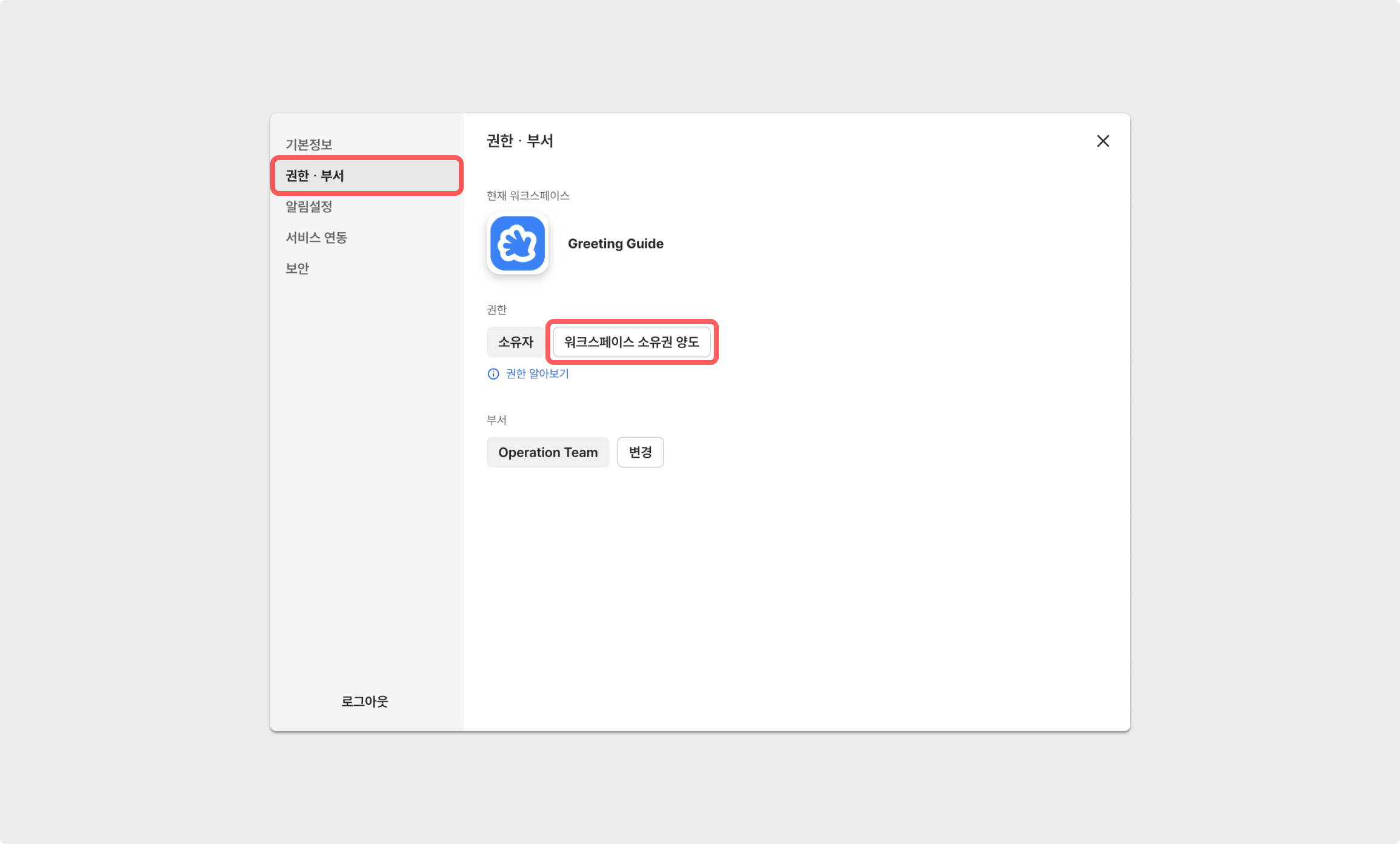1400x844 pixels.
Task: Click the 권한 · 부서 page heading
Action: coord(519,141)
